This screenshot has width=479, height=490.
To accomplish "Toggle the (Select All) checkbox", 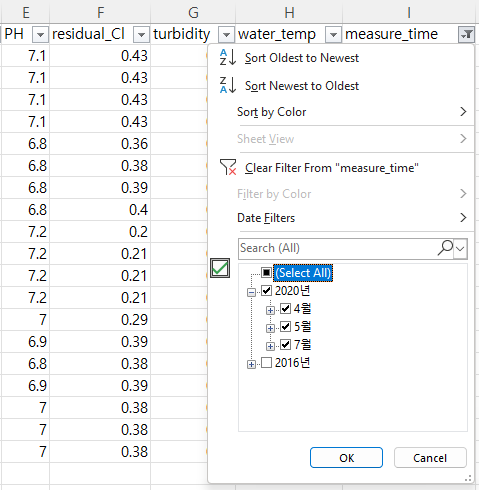I will coord(266,273).
